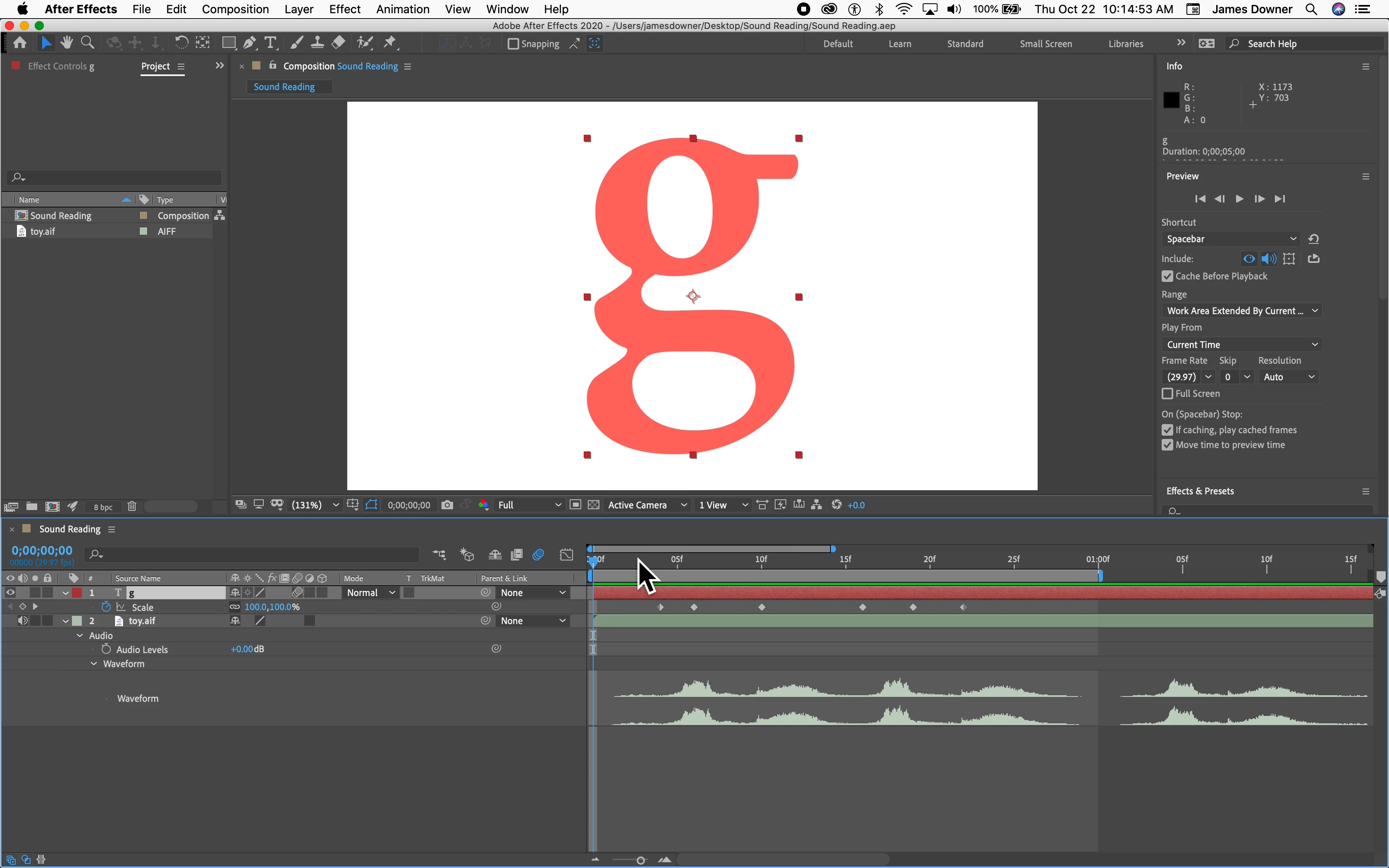Open the Normal blending mode dropdown
1389x868 pixels.
tap(370, 592)
